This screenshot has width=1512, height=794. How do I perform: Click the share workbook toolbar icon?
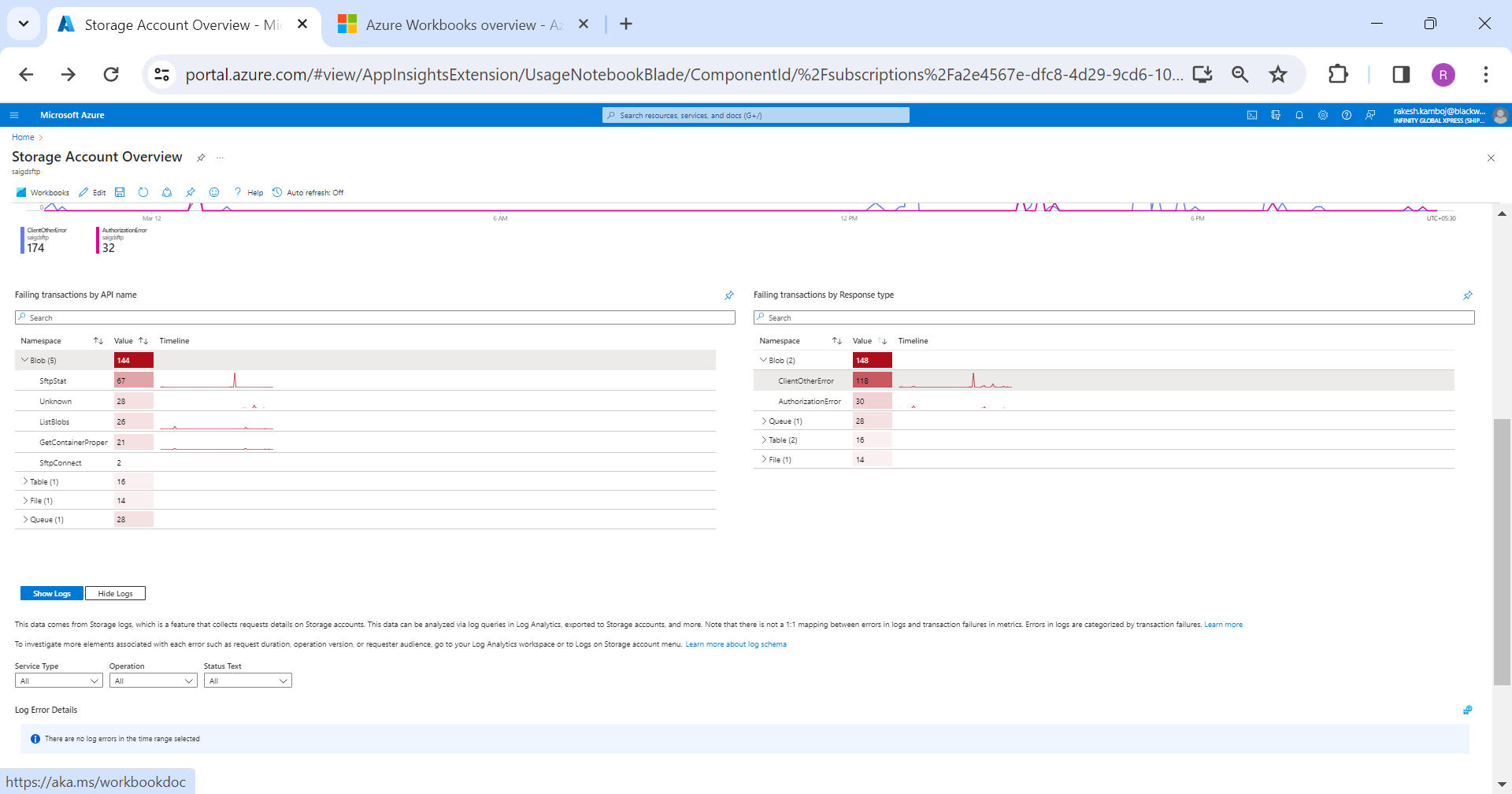click(167, 192)
